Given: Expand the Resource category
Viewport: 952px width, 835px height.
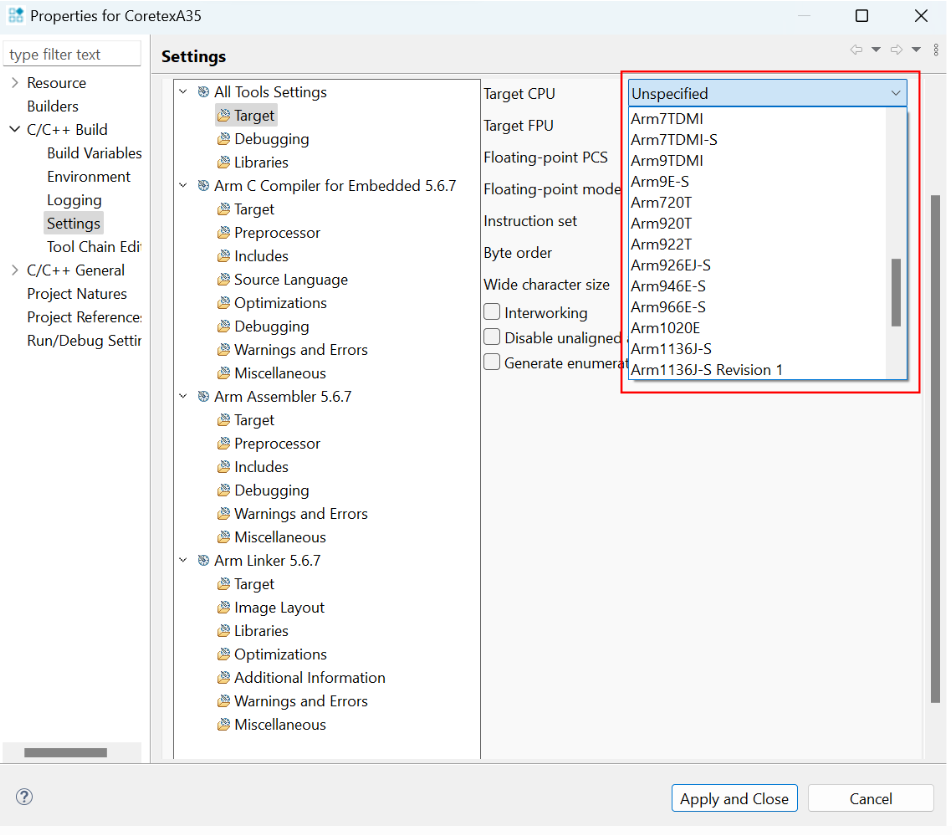Looking at the screenshot, I should (x=15, y=83).
